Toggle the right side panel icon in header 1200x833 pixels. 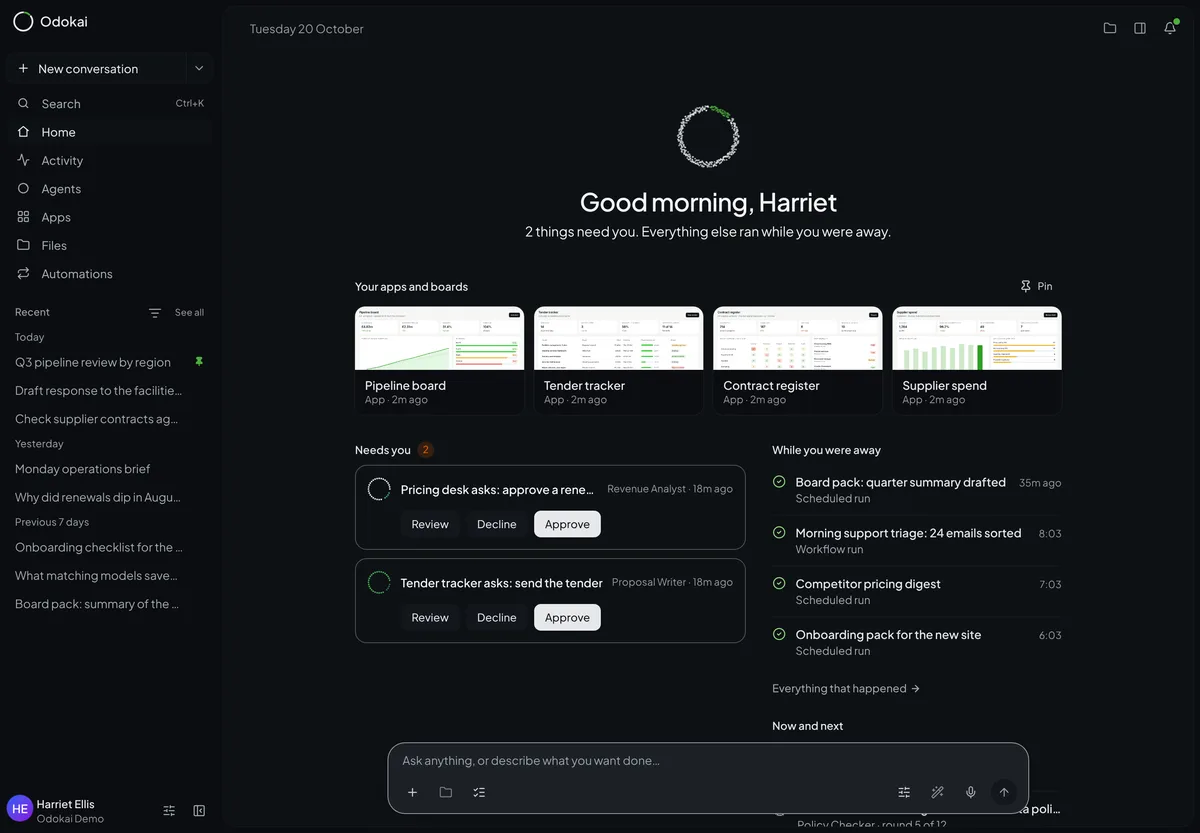pyautogui.click(x=1140, y=28)
